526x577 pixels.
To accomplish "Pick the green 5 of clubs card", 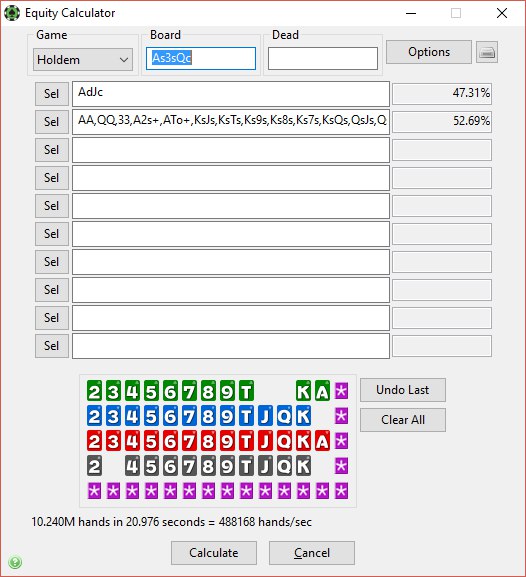I will (151, 391).
